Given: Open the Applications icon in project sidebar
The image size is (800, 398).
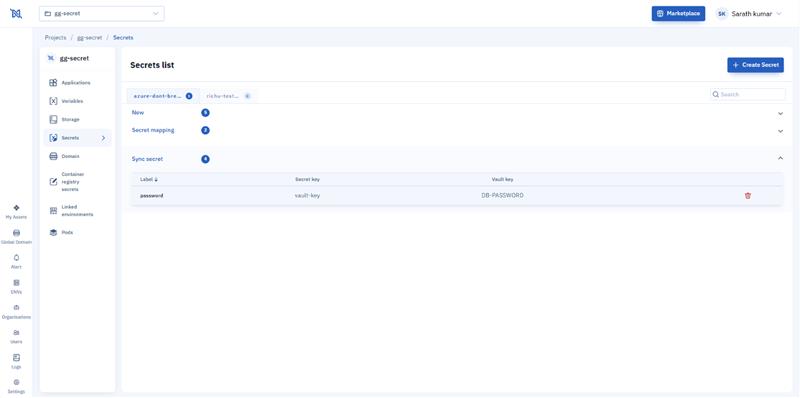Looking at the screenshot, I should click(x=53, y=83).
